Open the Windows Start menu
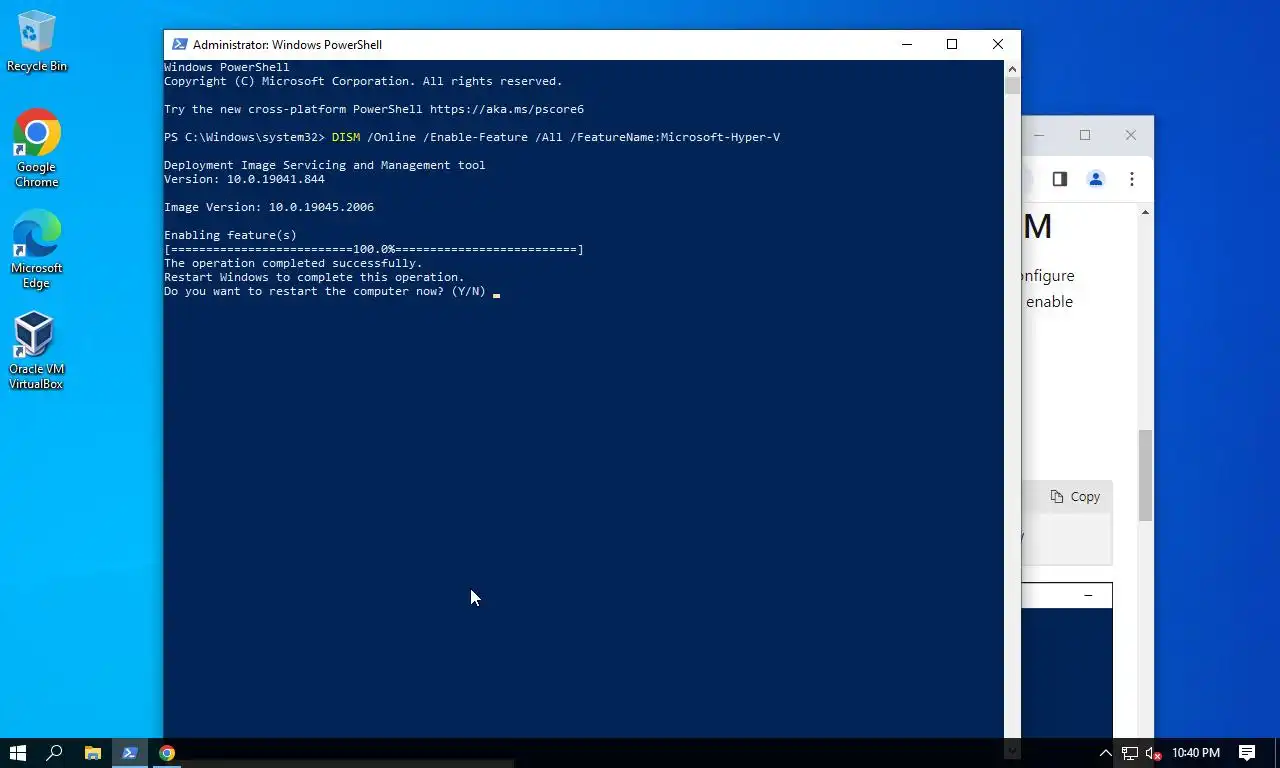Viewport: 1280px width, 768px height. 17,753
